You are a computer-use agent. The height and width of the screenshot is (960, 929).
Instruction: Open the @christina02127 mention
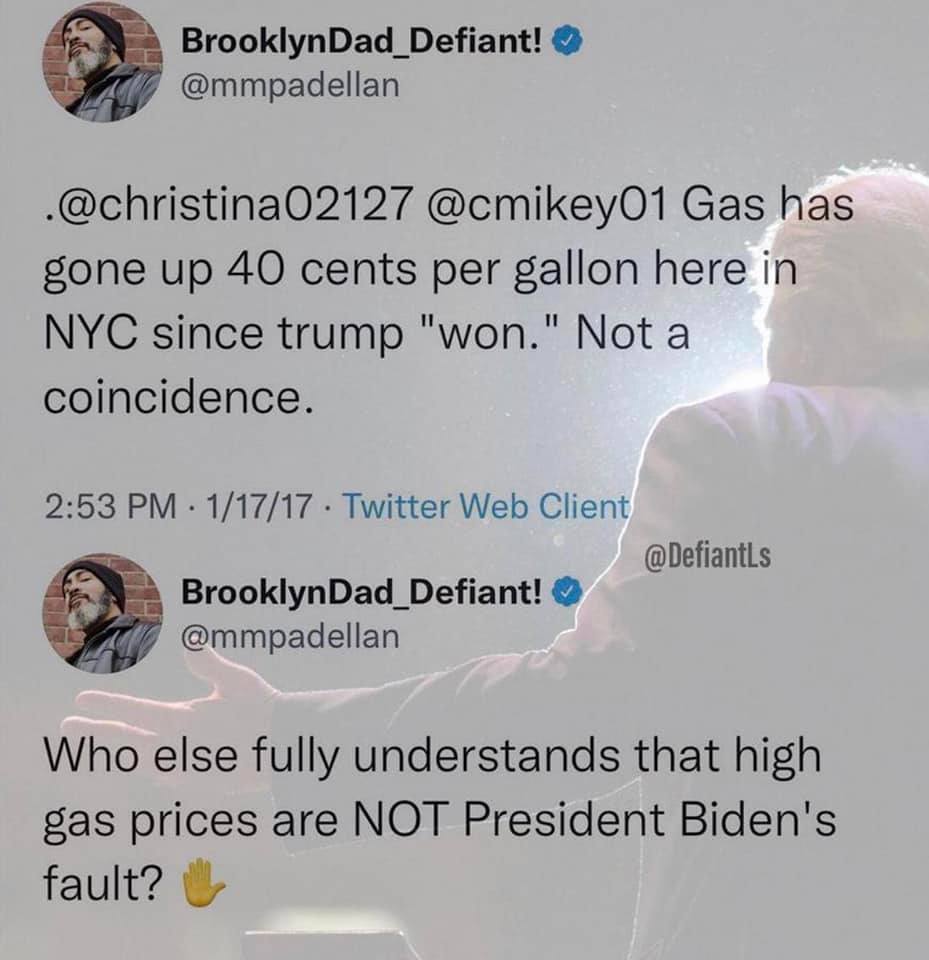(x=226, y=207)
